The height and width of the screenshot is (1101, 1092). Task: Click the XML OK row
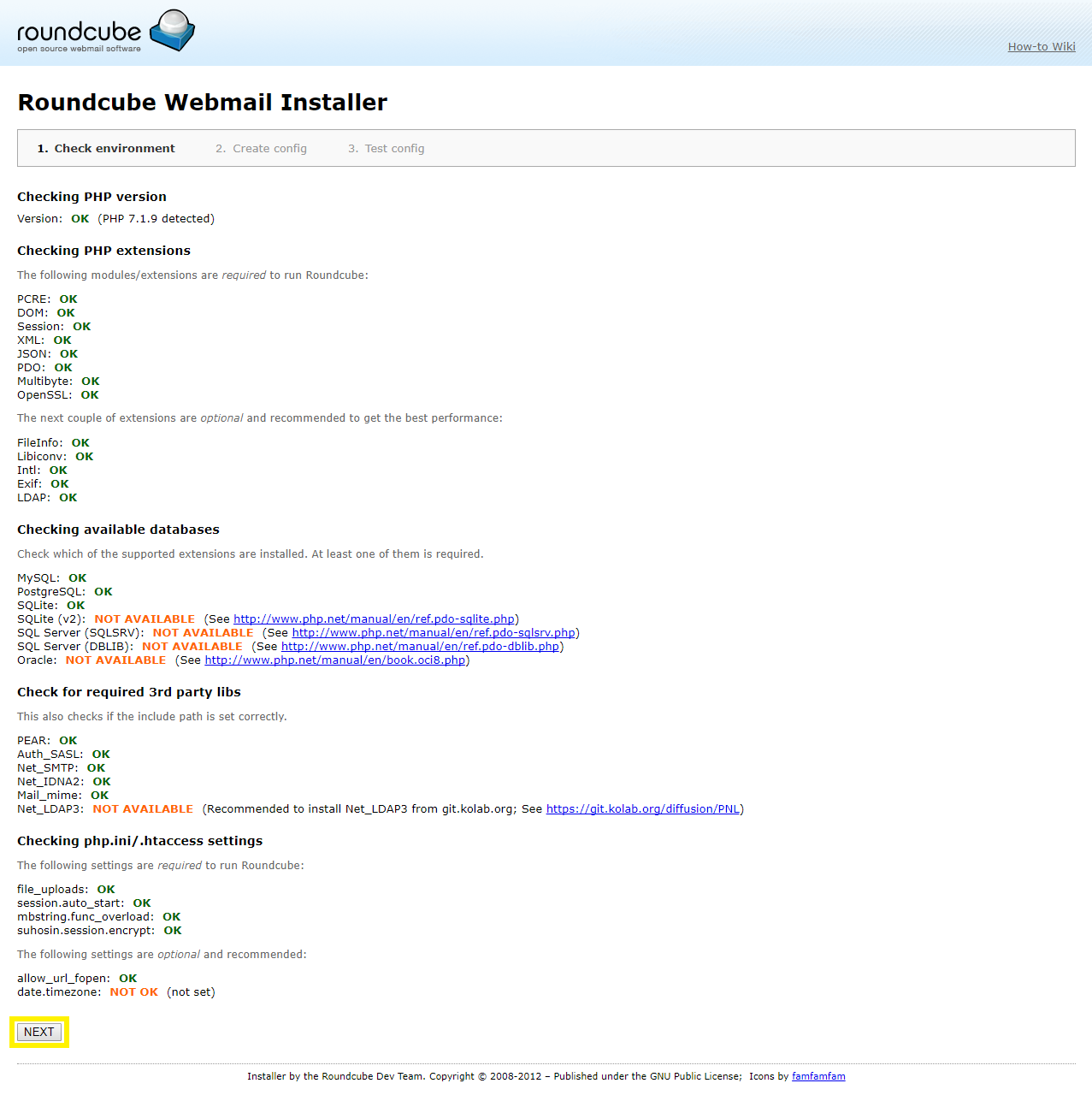(x=44, y=340)
